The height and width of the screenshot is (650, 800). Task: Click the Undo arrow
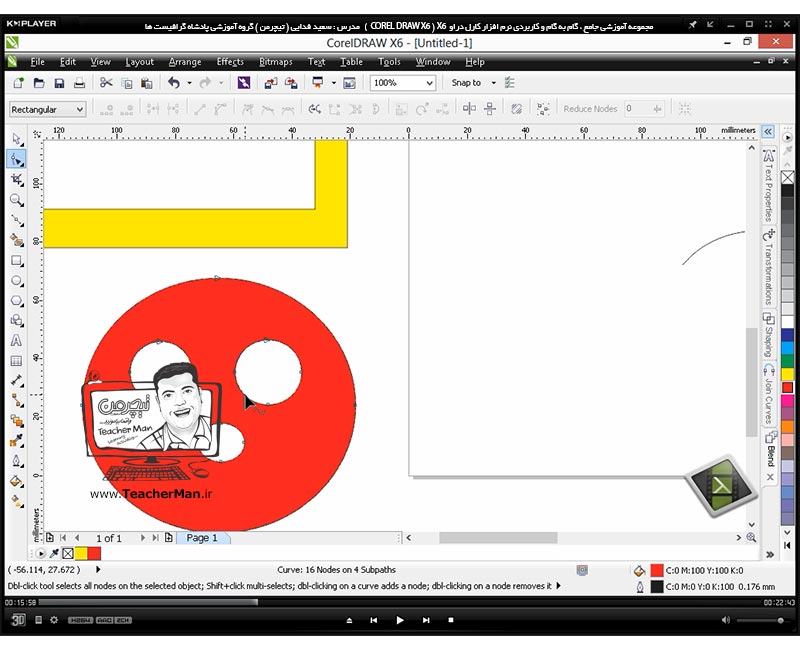coord(174,83)
